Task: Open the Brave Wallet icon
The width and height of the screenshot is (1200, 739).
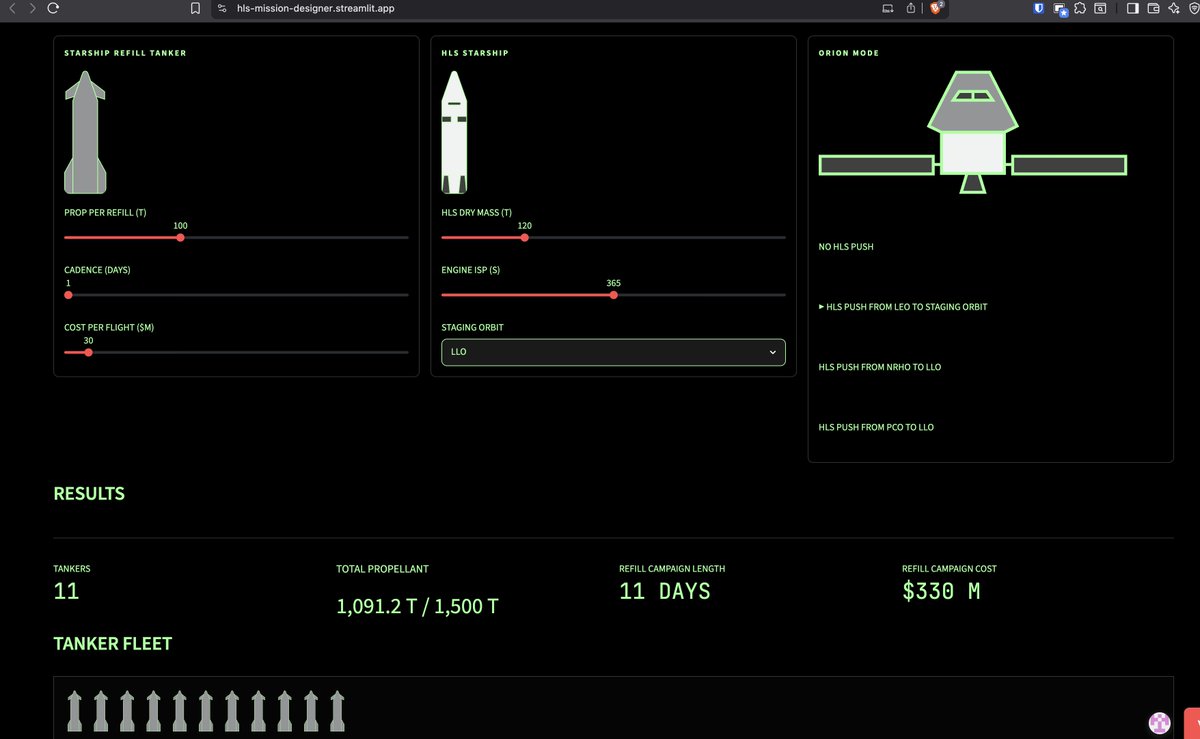Action: [1153, 8]
